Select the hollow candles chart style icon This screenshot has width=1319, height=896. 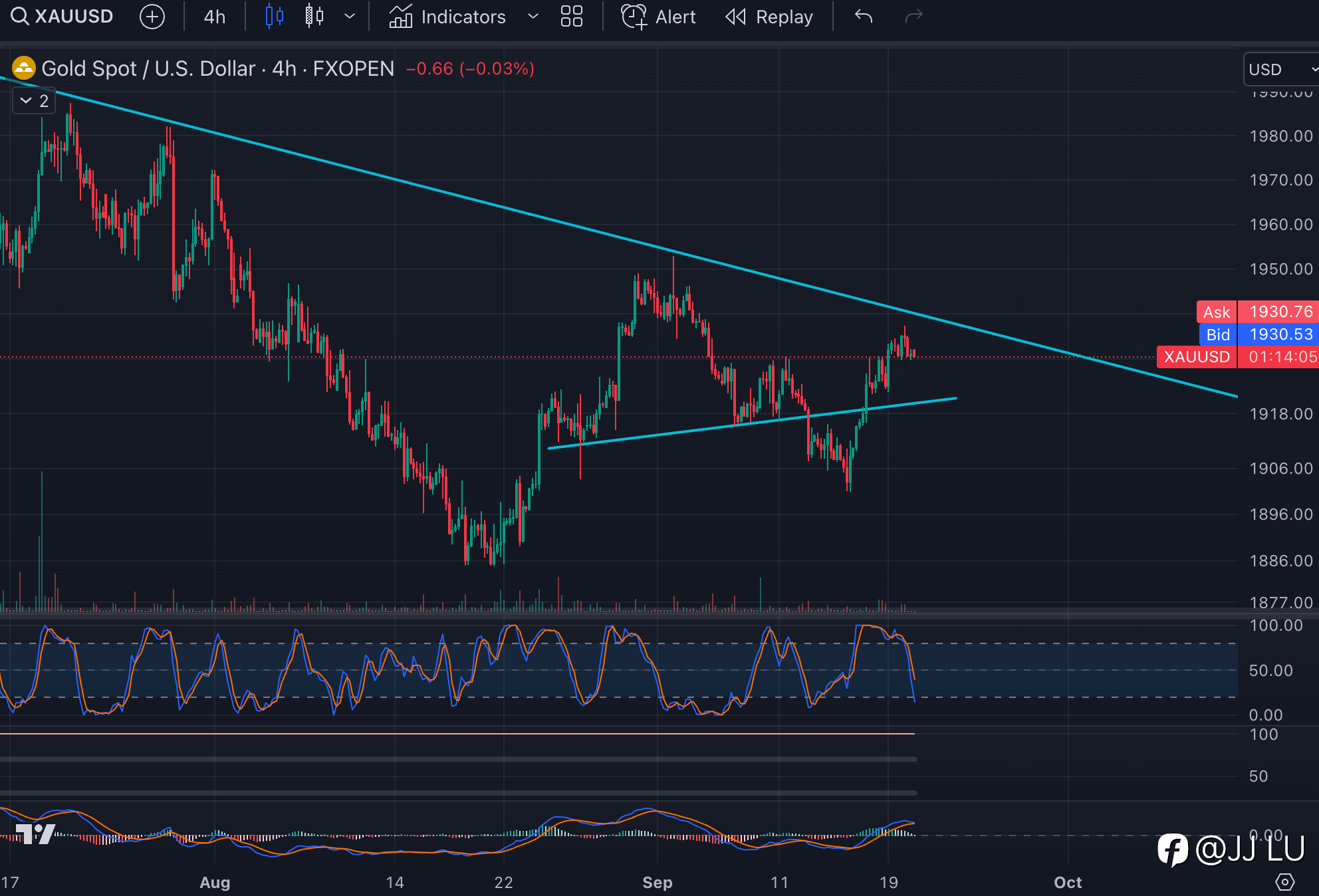pyautogui.click(x=314, y=17)
